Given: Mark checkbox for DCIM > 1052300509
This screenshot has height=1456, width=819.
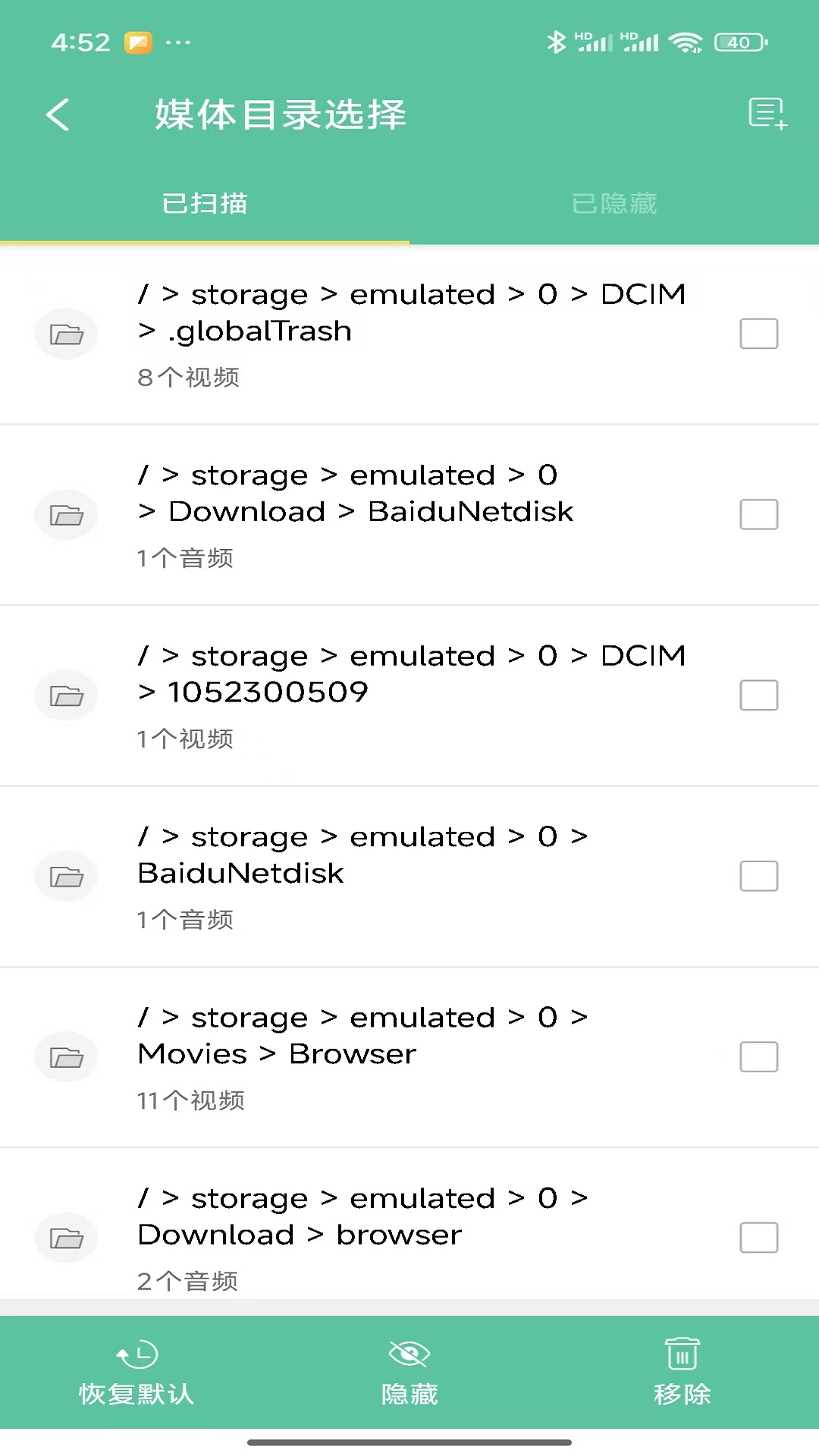Looking at the screenshot, I should coord(759,695).
